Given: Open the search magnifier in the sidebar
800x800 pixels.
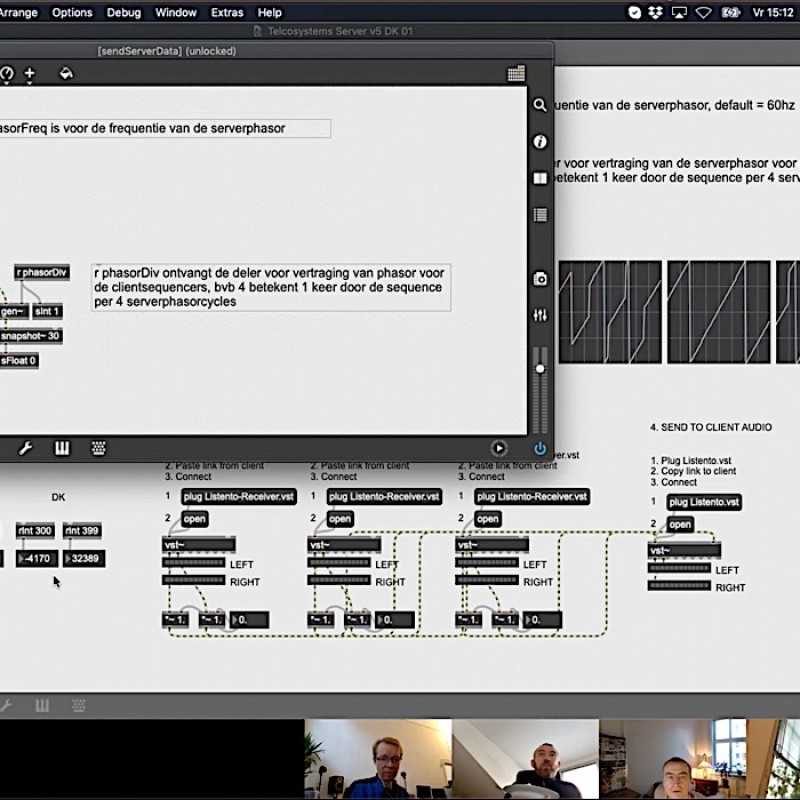Looking at the screenshot, I should tap(540, 105).
